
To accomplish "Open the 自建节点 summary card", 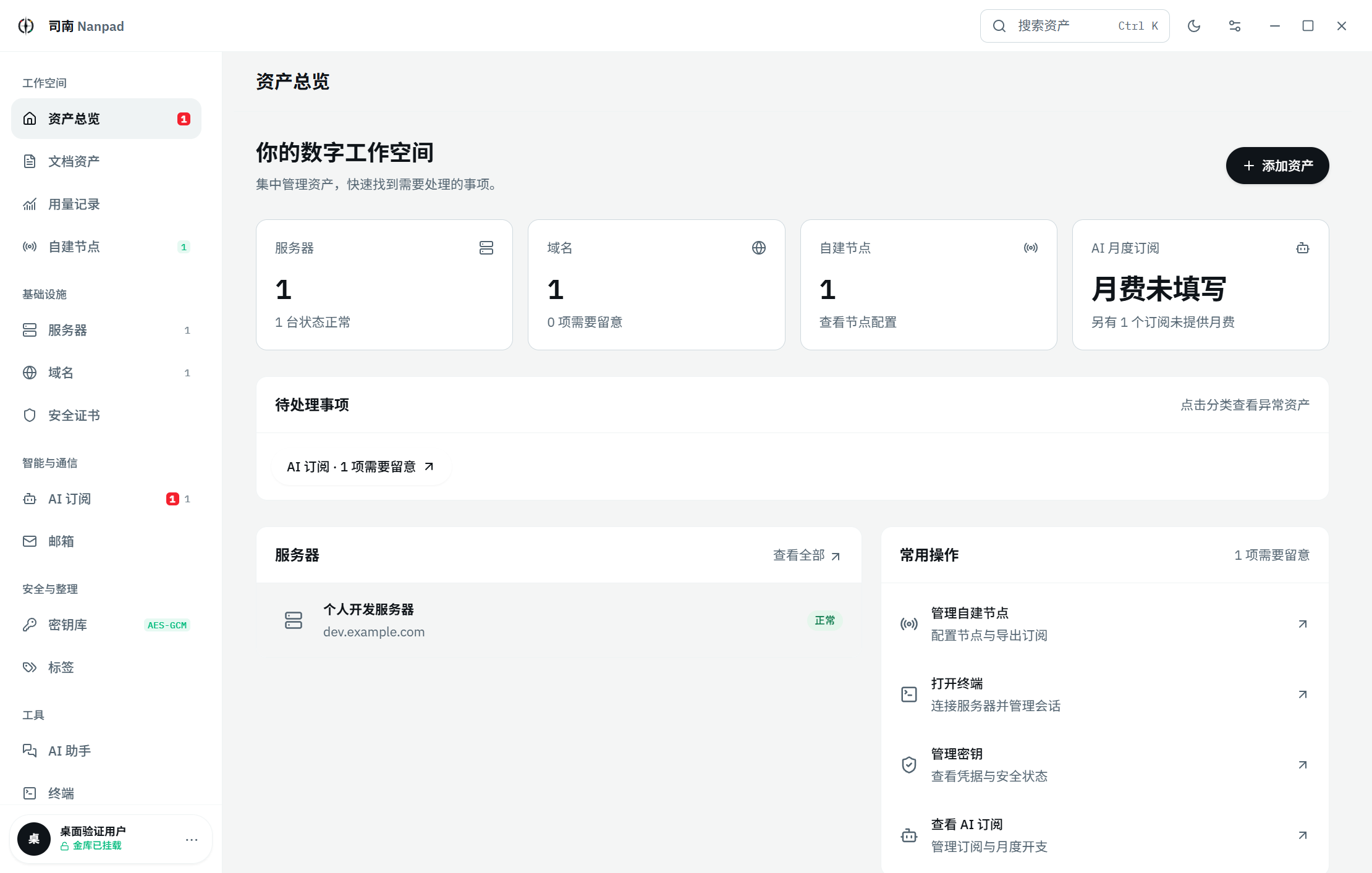I will (x=928, y=285).
